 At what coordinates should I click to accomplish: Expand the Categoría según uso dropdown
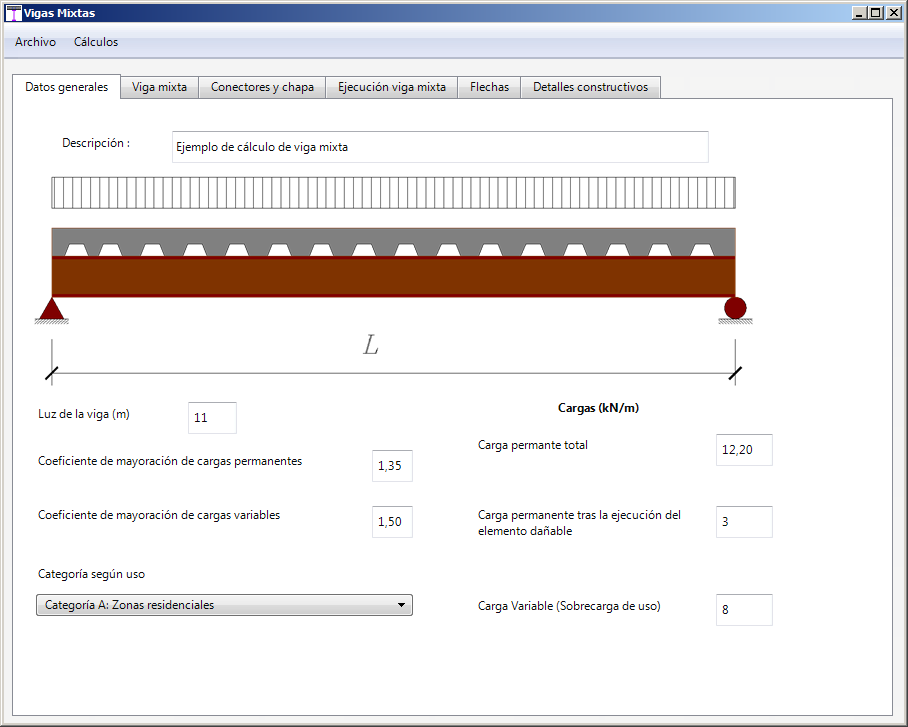pos(225,605)
